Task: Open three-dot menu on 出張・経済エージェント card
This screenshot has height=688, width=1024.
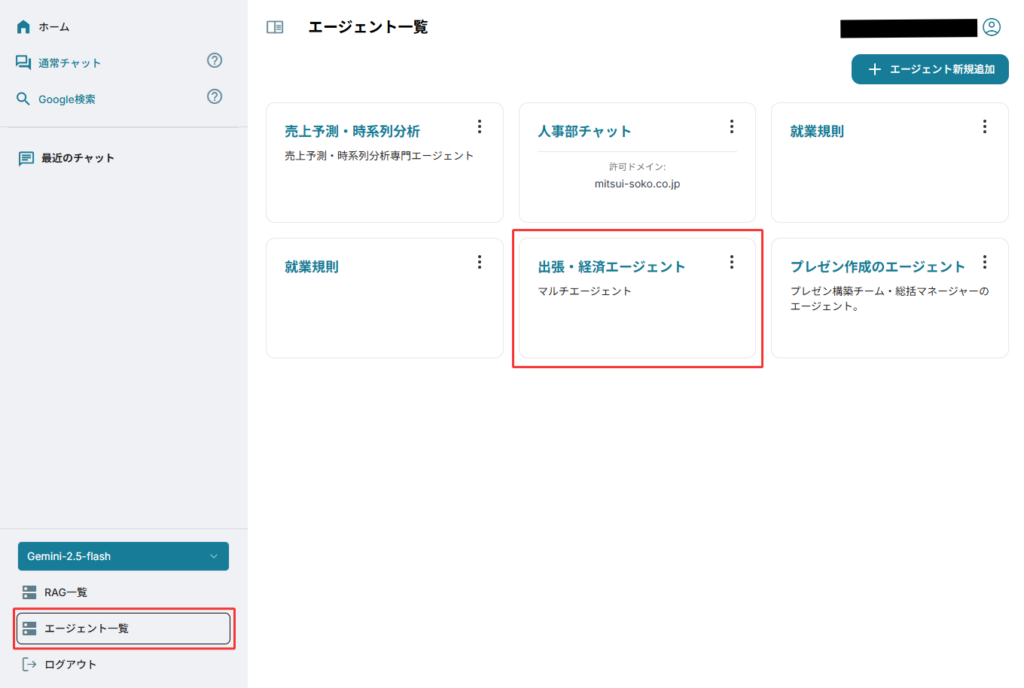Action: (731, 262)
